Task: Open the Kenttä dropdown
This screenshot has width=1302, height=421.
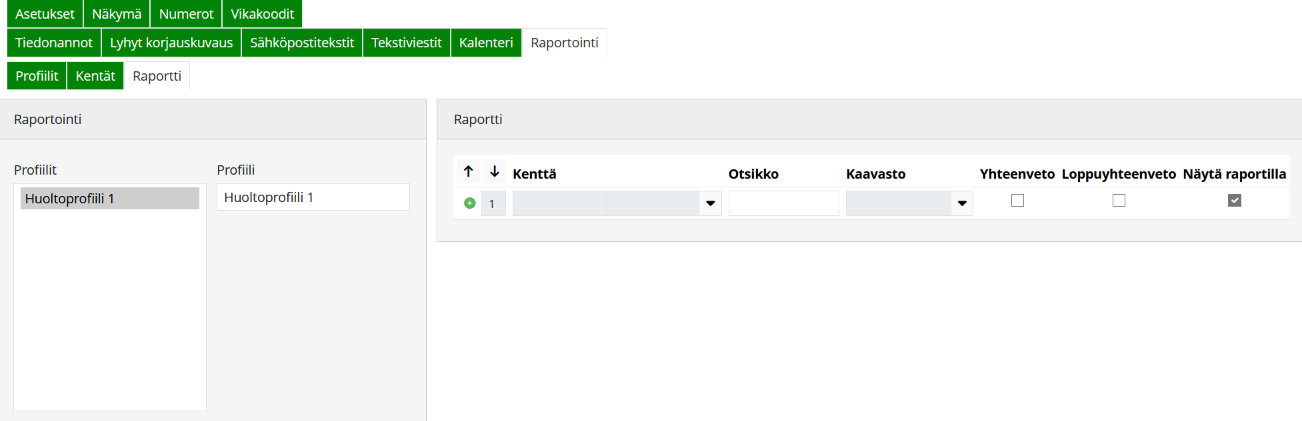Action: [x=711, y=204]
